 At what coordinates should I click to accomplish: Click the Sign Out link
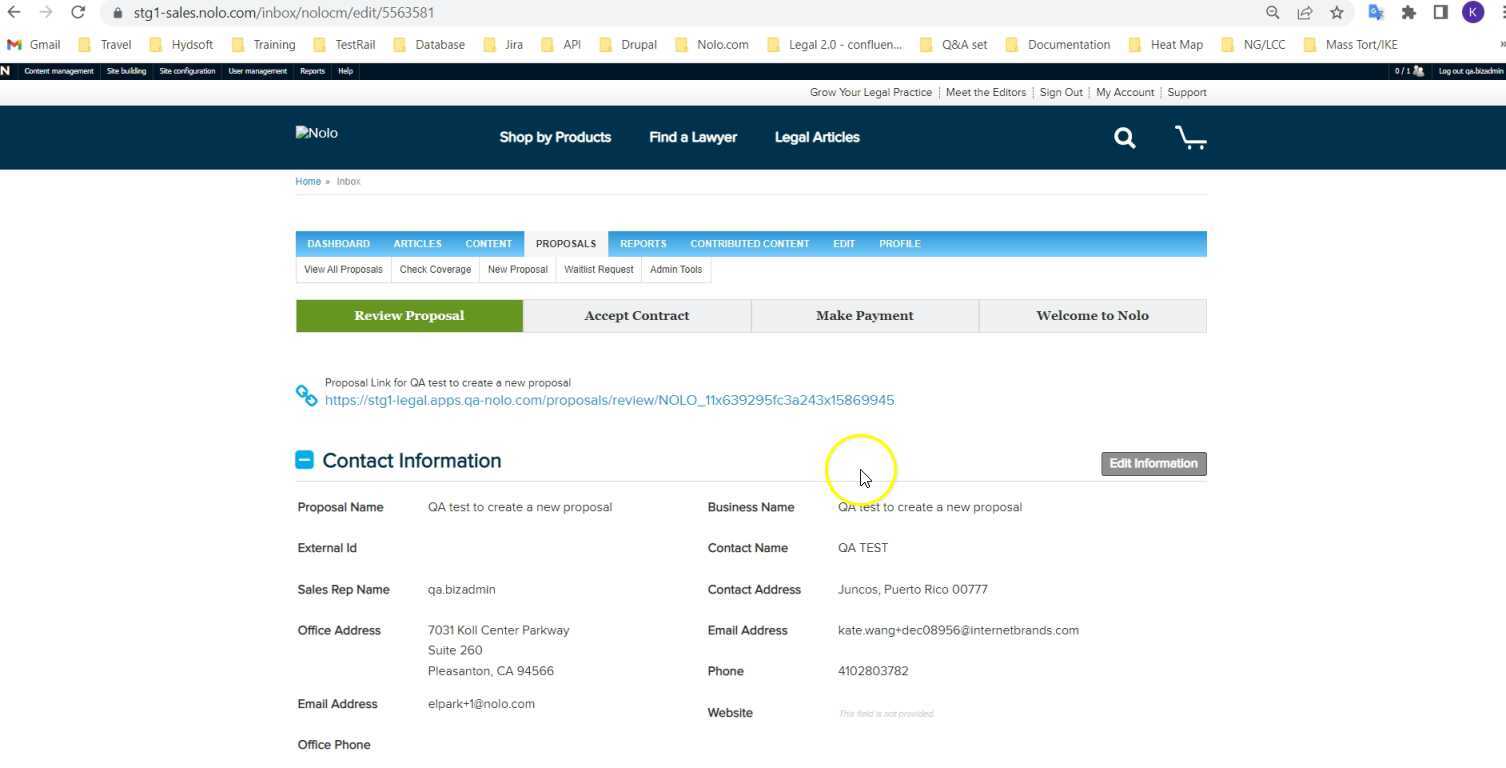(x=1060, y=92)
